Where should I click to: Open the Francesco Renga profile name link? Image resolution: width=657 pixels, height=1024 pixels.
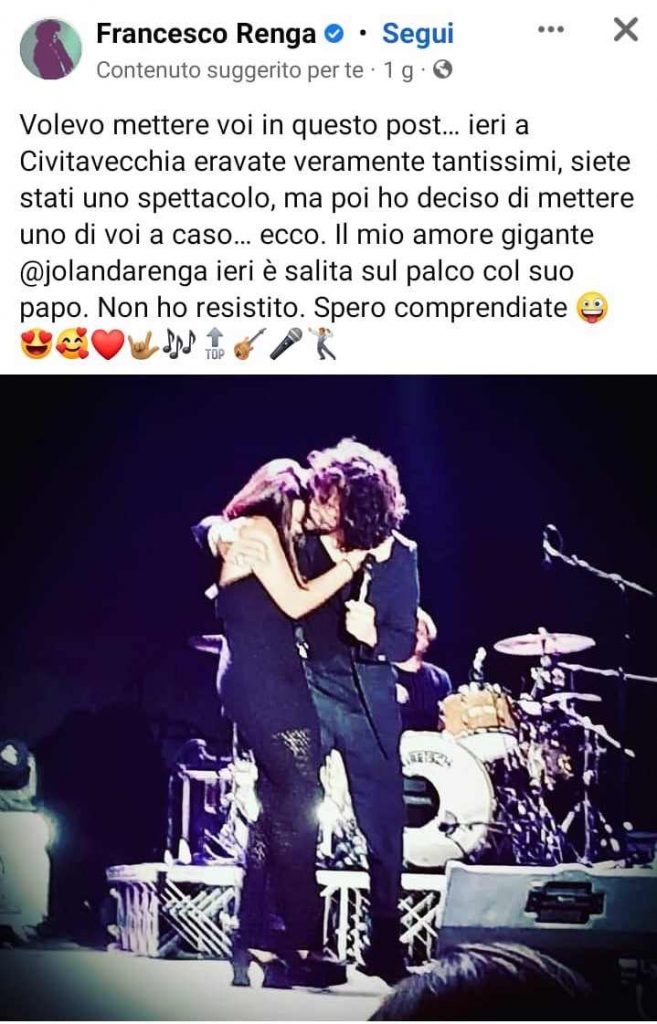click(206, 34)
